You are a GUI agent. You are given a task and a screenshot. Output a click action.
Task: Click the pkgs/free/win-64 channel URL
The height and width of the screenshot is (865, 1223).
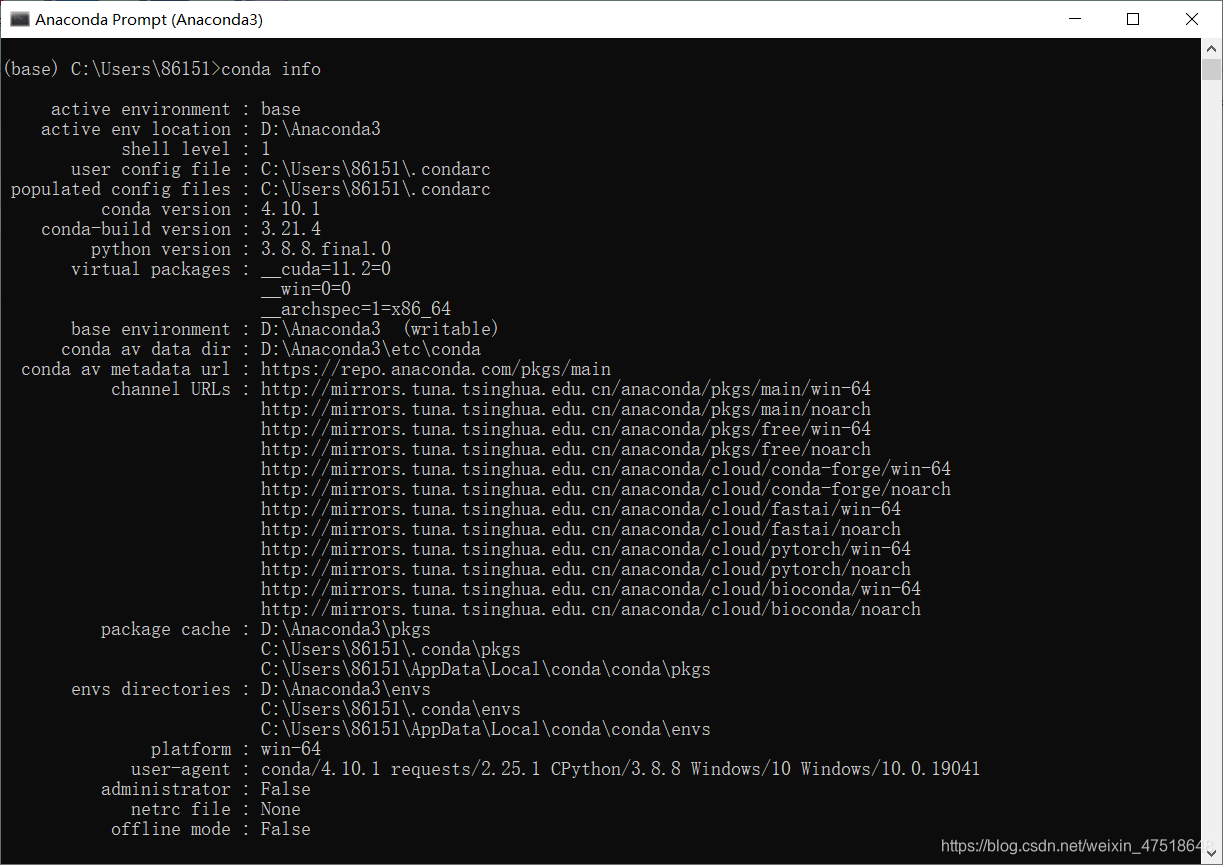pyautogui.click(x=566, y=429)
